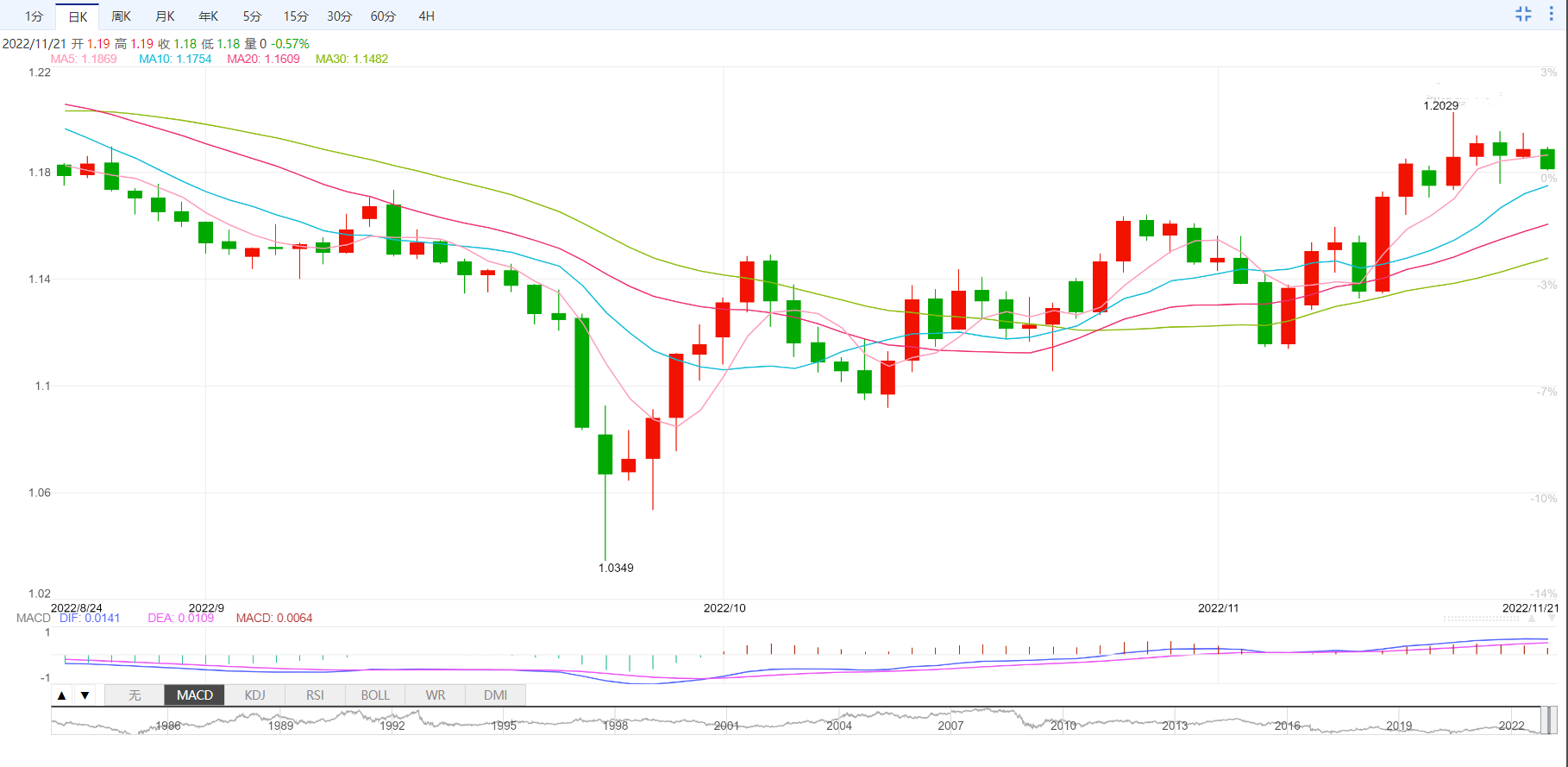Switch to the WR indicator
The height and width of the screenshot is (767, 1568).
point(436,695)
